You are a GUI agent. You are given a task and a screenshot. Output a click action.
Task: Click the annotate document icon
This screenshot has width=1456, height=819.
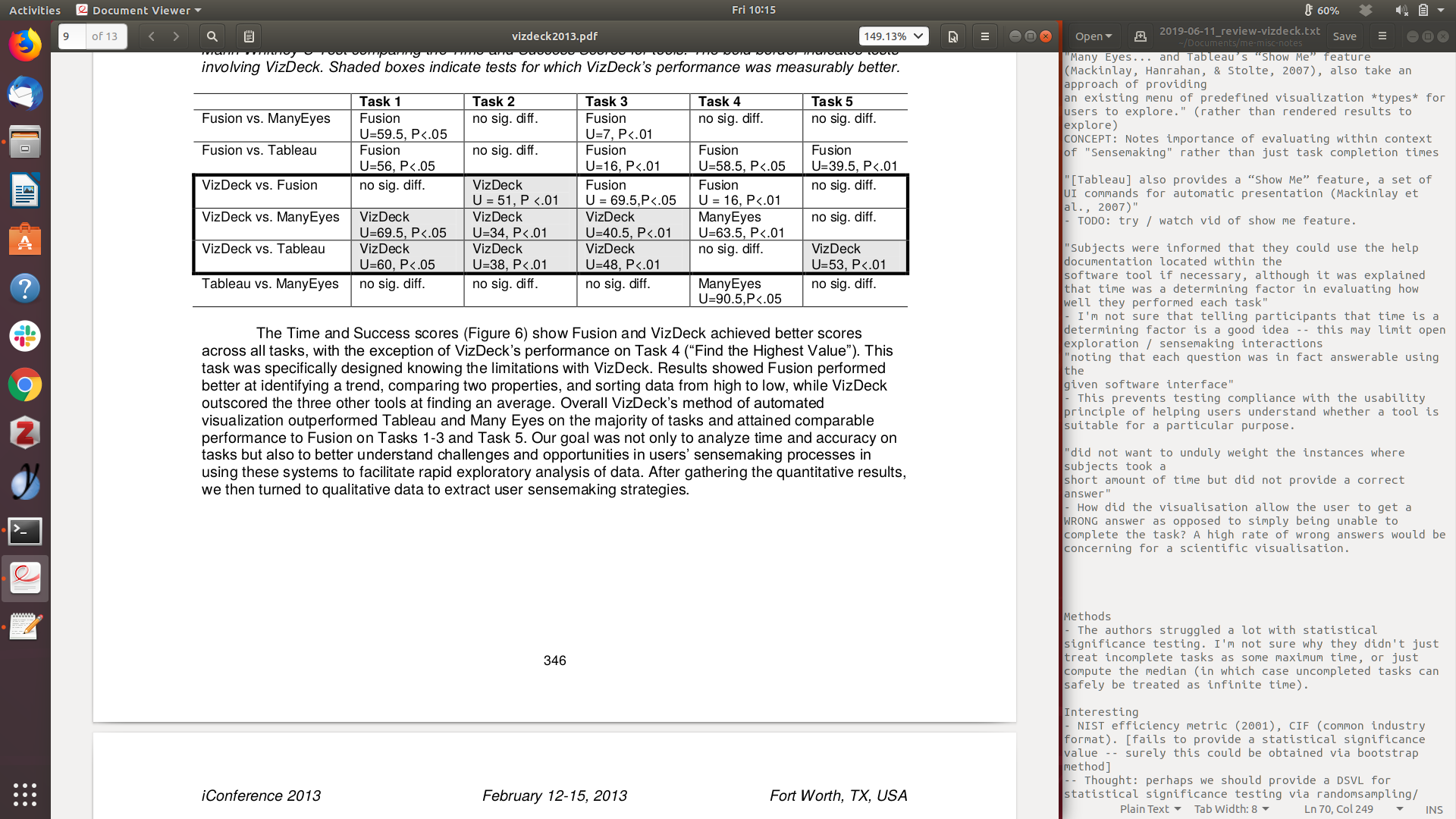point(953,36)
